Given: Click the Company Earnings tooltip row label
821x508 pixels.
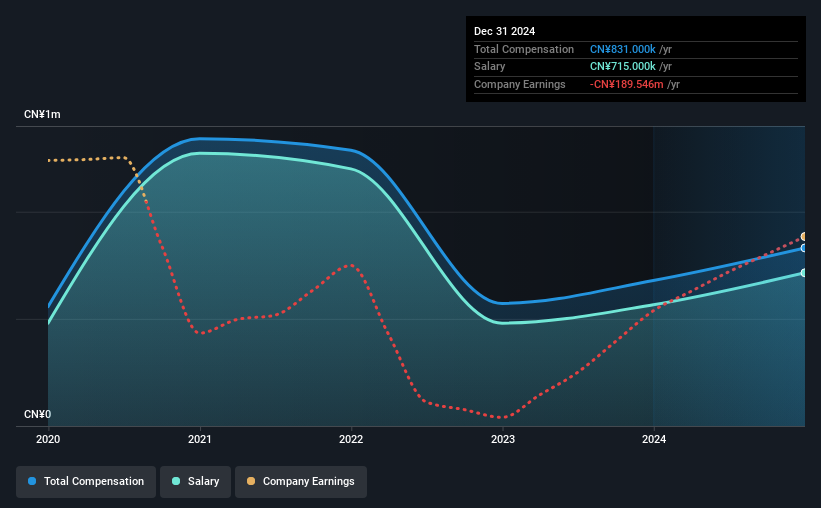Looking at the screenshot, I should pyautogui.click(x=519, y=84).
